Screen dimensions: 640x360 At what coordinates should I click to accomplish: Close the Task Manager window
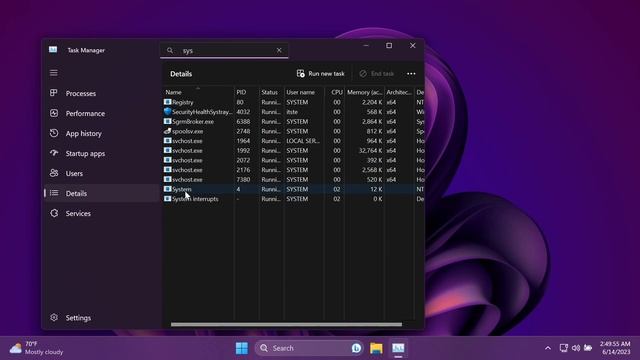pyautogui.click(x=413, y=46)
